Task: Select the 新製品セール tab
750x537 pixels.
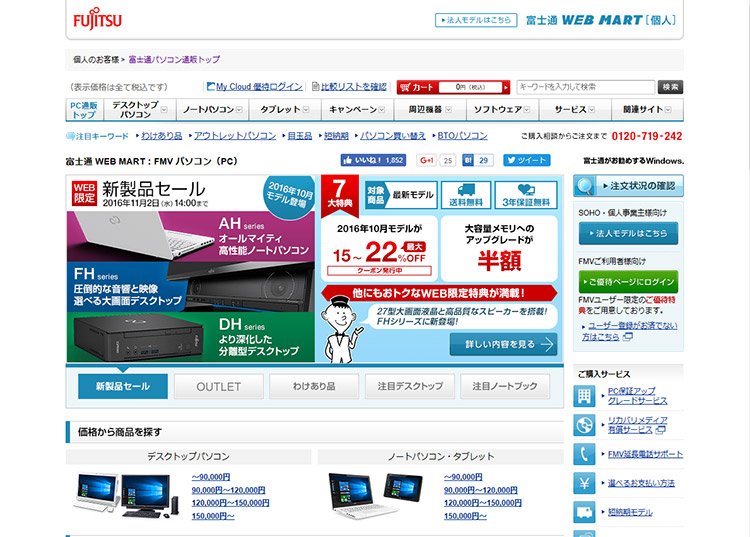Action: pos(123,386)
